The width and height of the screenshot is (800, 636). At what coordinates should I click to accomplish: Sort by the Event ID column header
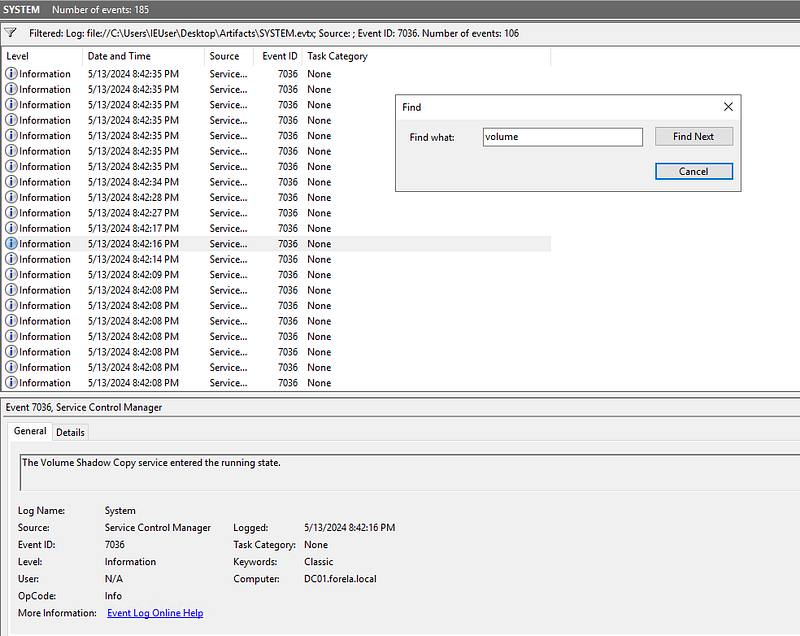tap(278, 56)
